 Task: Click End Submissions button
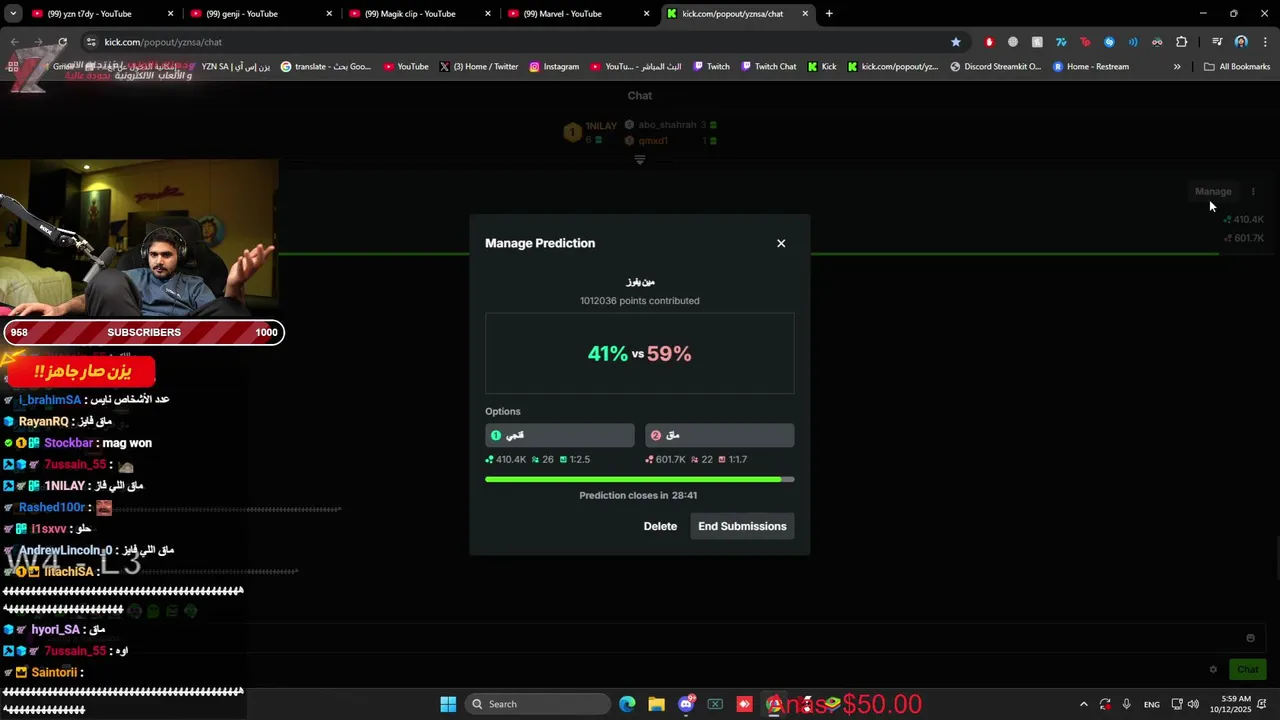[x=742, y=526]
